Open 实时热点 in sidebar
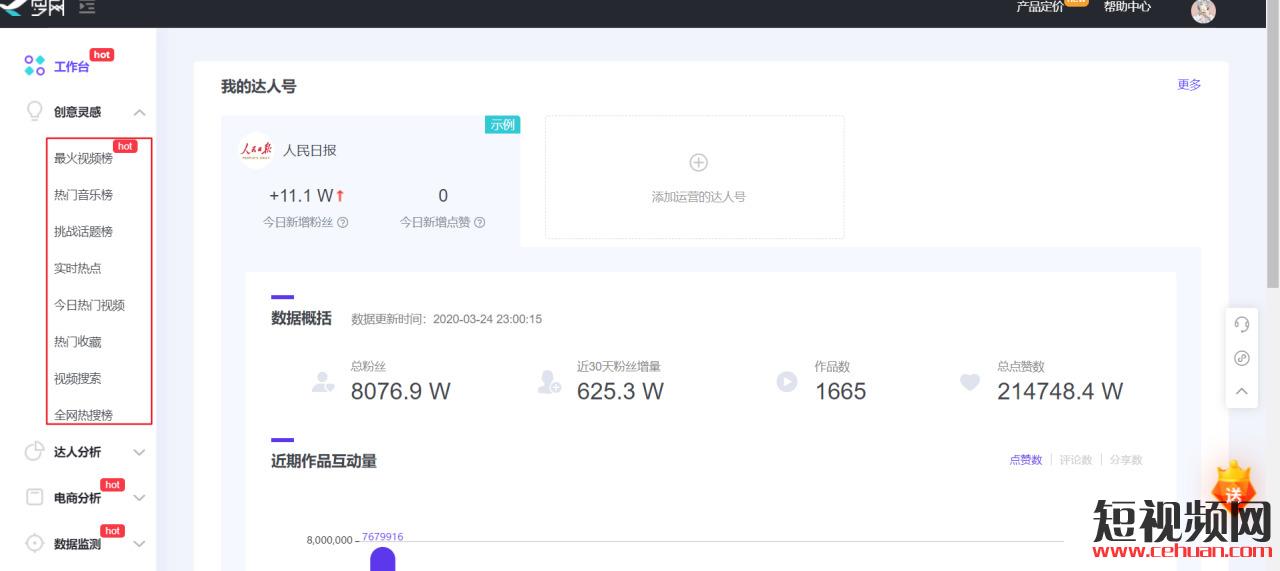The height and width of the screenshot is (571, 1280). coord(77,268)
